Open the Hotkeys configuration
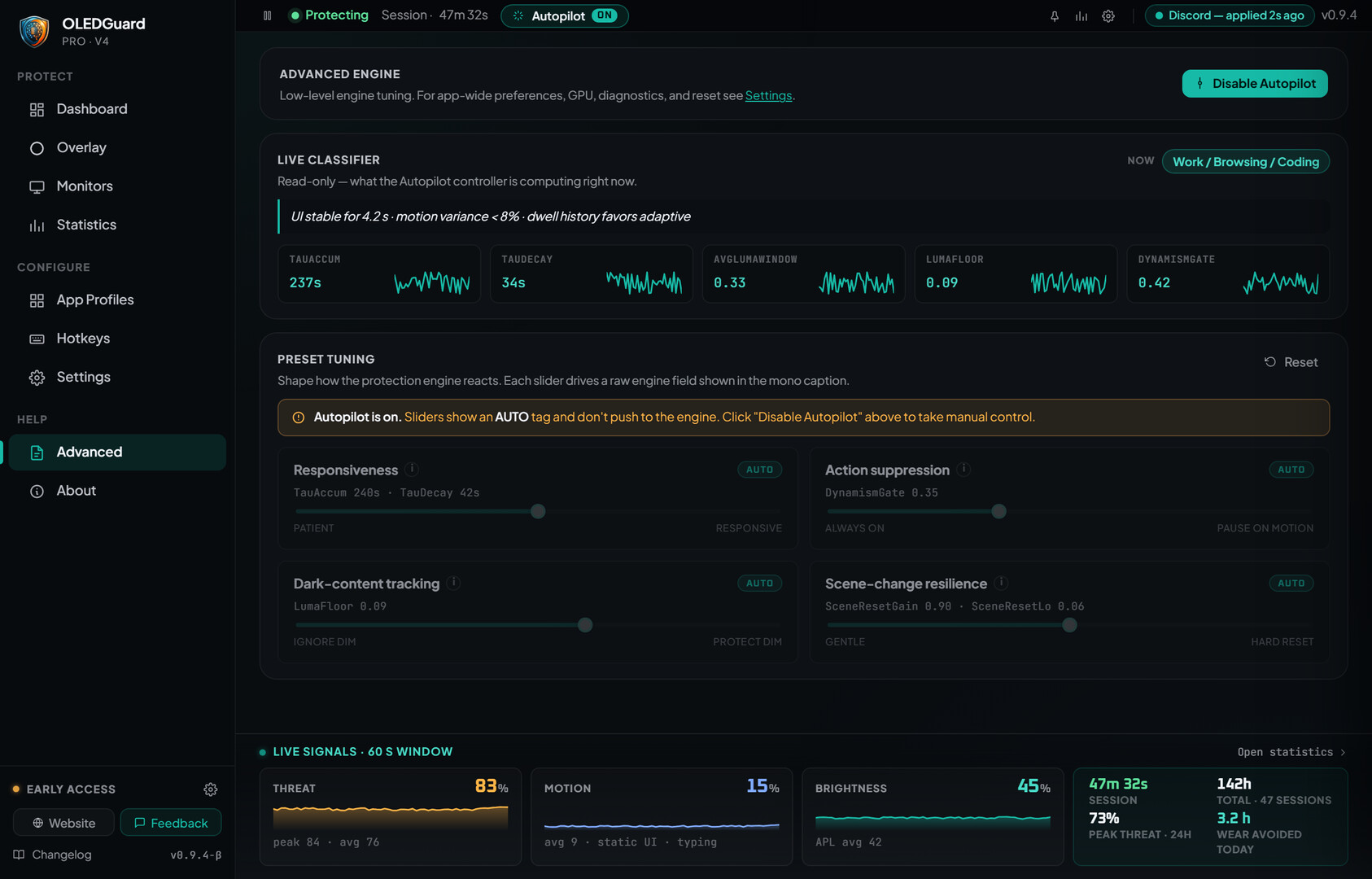The height and width of the screenshot is (879, 1372). coord(118,339)
